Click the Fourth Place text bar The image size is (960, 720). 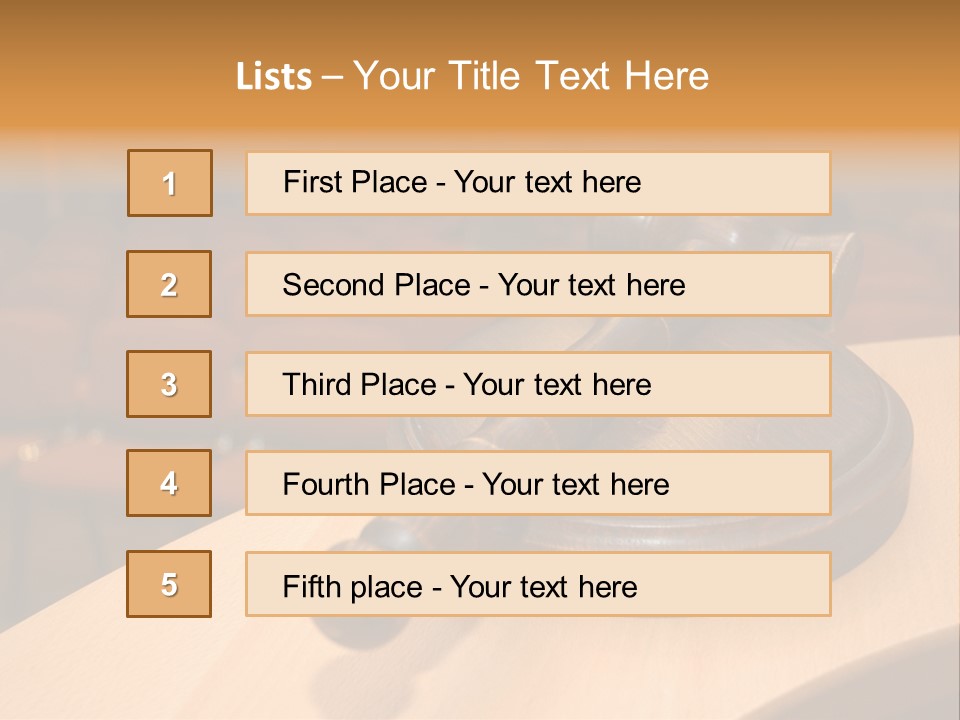(538, 483)
